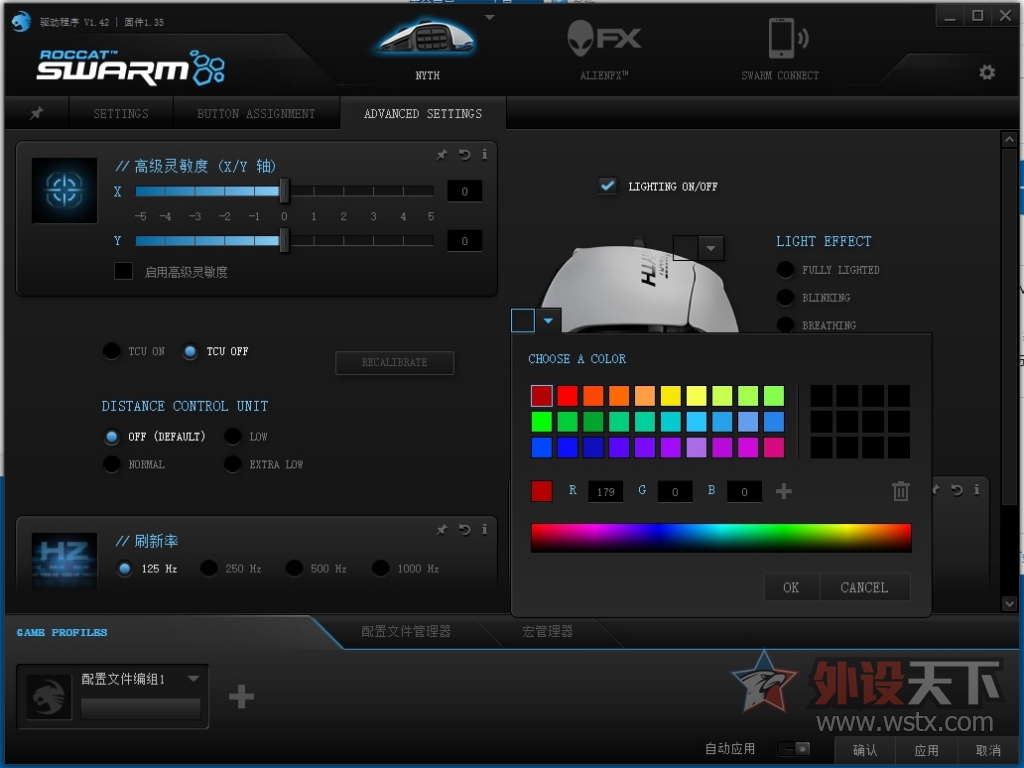Confirm color with the OK button

(x=791, y=587)
